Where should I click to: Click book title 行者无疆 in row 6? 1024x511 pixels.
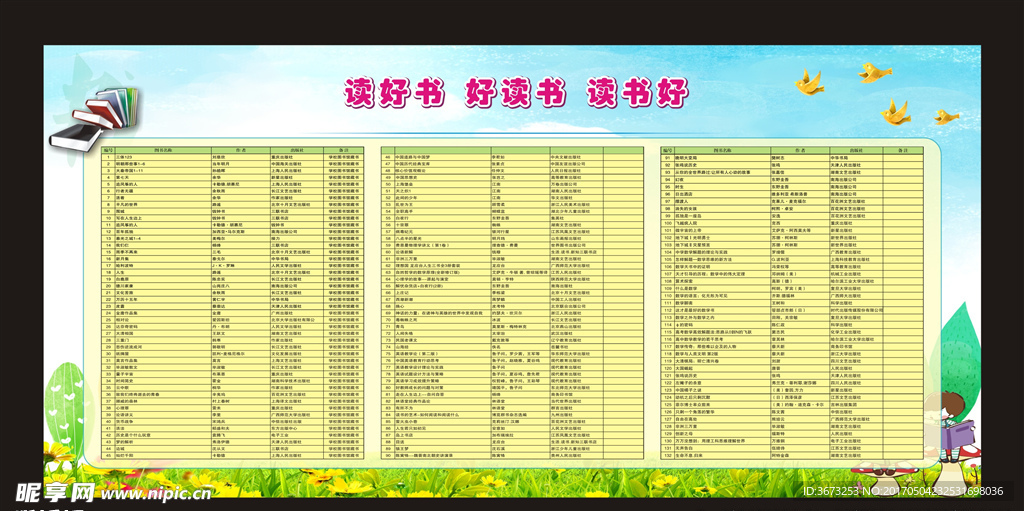(x=124, y=191)
